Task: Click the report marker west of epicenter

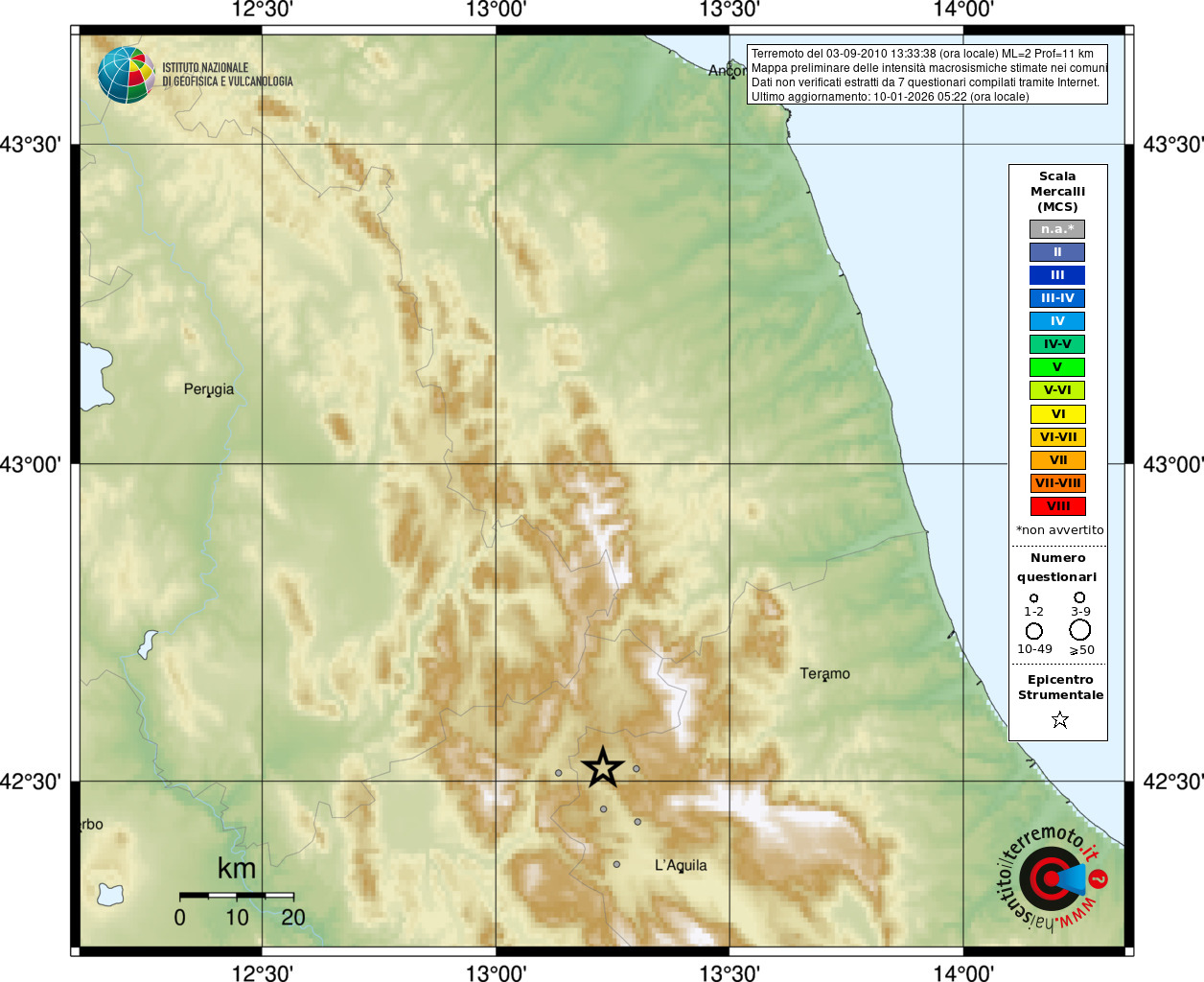Action: coord(559,773)
